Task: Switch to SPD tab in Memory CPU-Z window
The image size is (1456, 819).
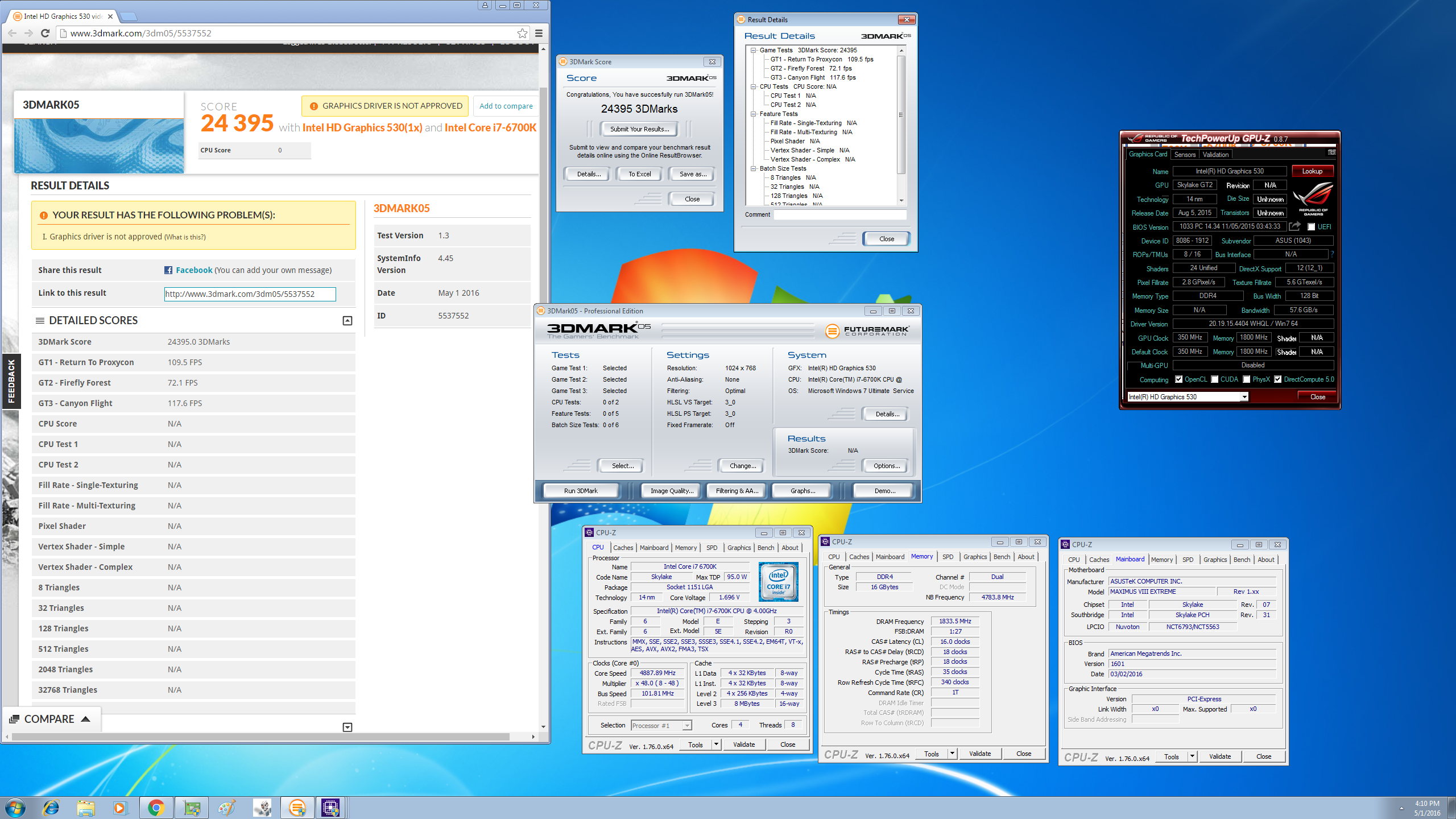Action: tap(948, 557)
